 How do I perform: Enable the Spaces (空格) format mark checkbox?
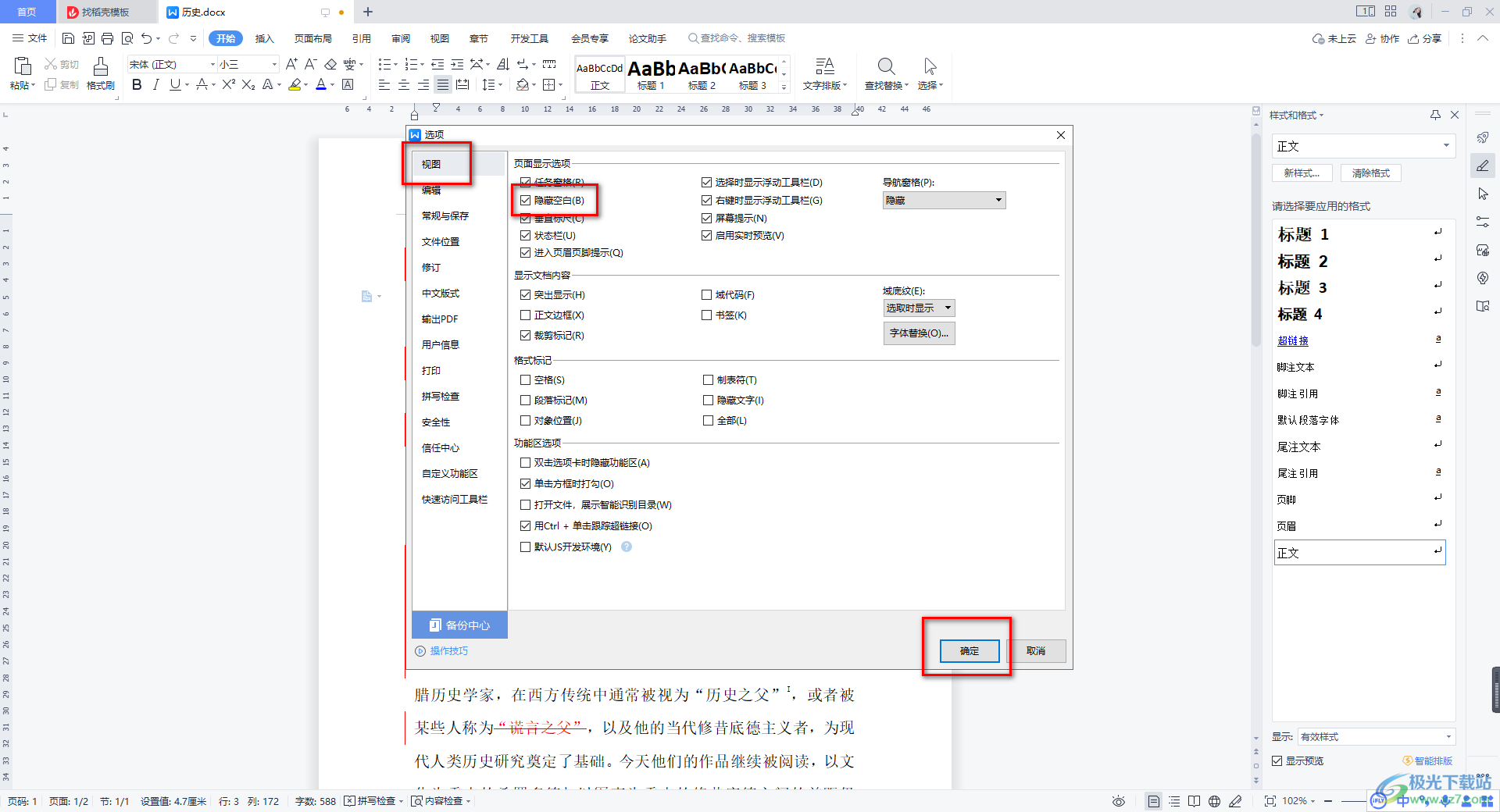coord(526,380)
